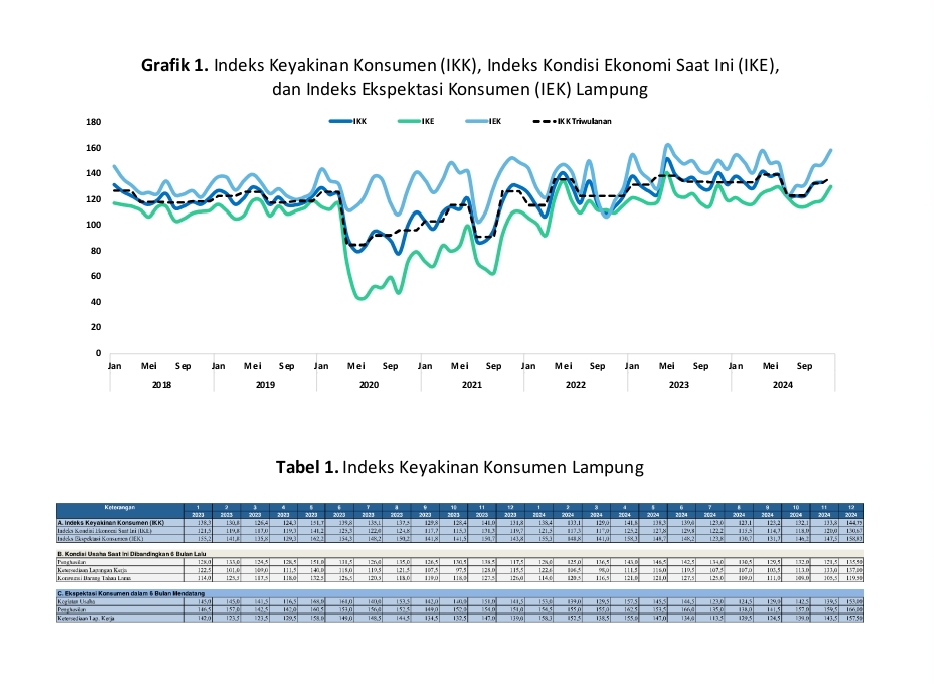Screen dimensions: 934x684
Task: Click year 2024 on the chart axis
Action: (x=784, y=384)
